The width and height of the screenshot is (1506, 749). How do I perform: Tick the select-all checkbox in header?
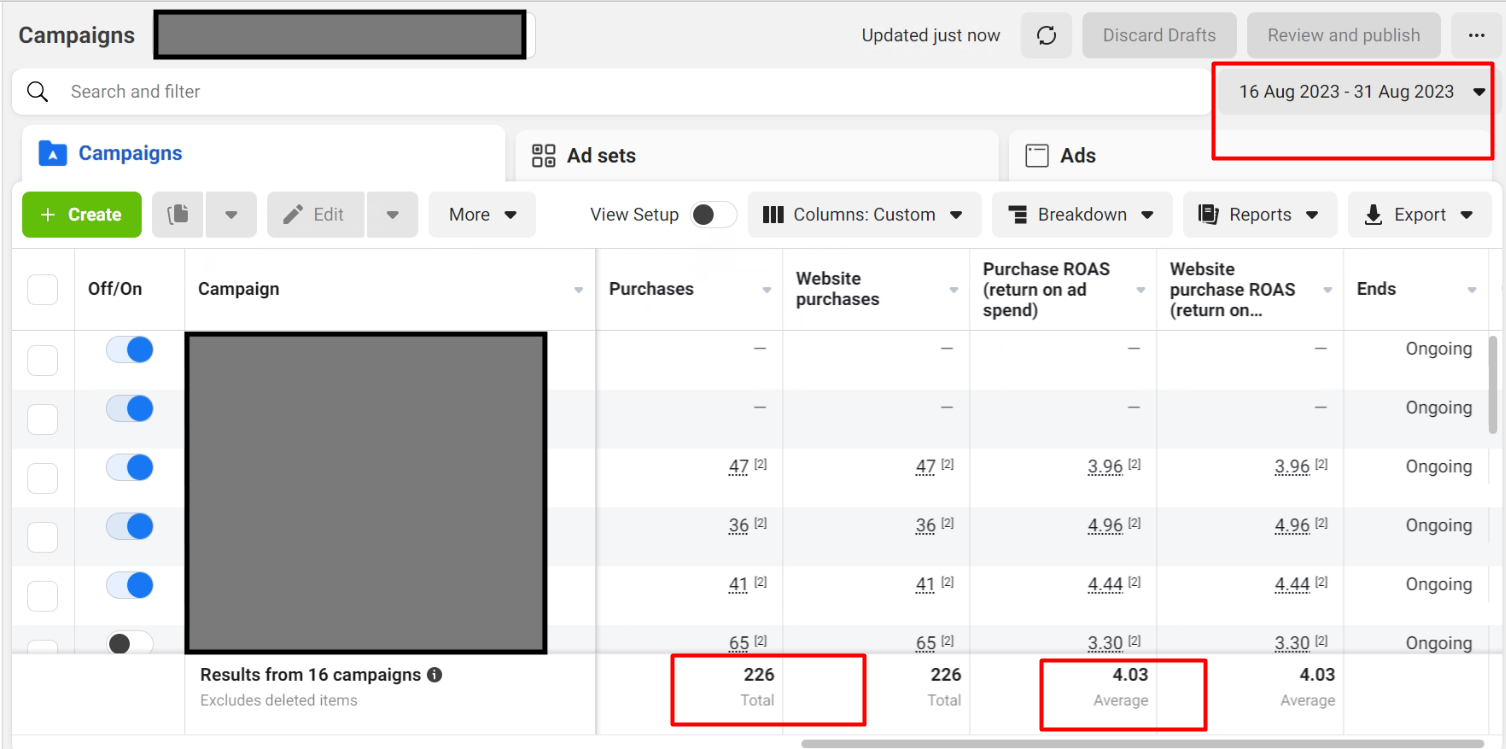[42, 289]
